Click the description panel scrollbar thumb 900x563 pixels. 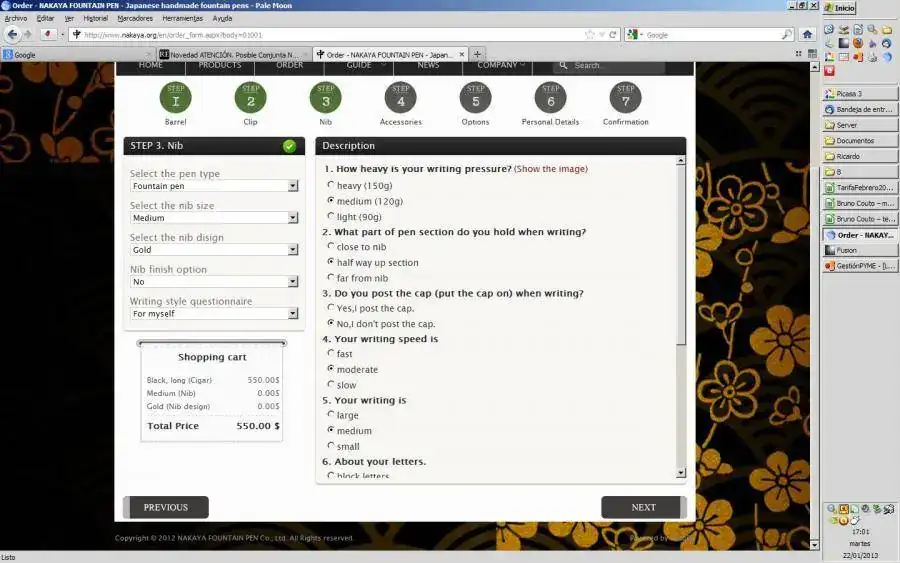681,255
